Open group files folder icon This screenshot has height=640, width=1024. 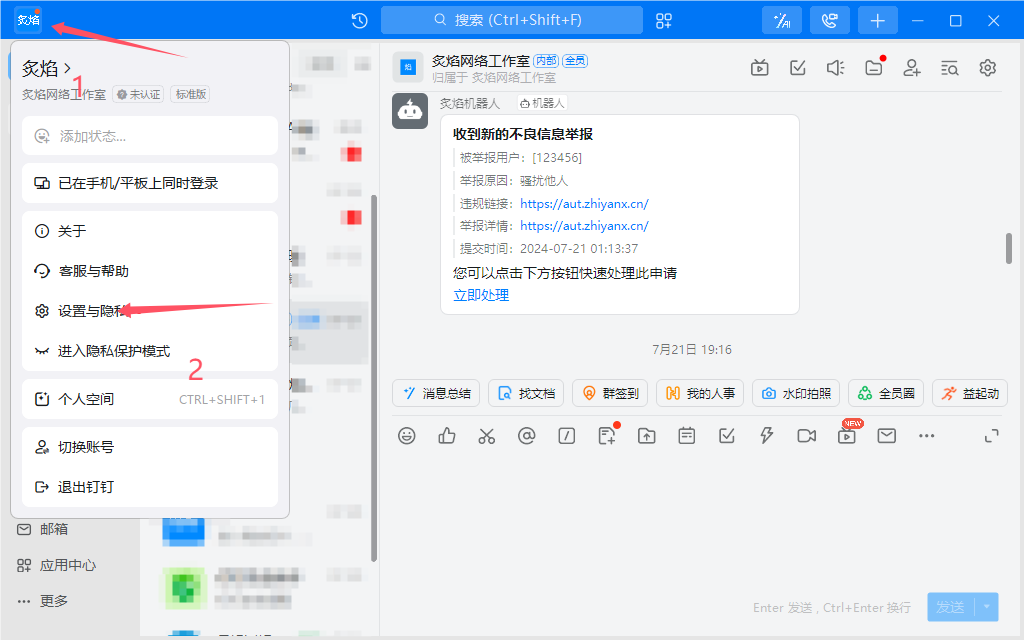click(874, 67)
